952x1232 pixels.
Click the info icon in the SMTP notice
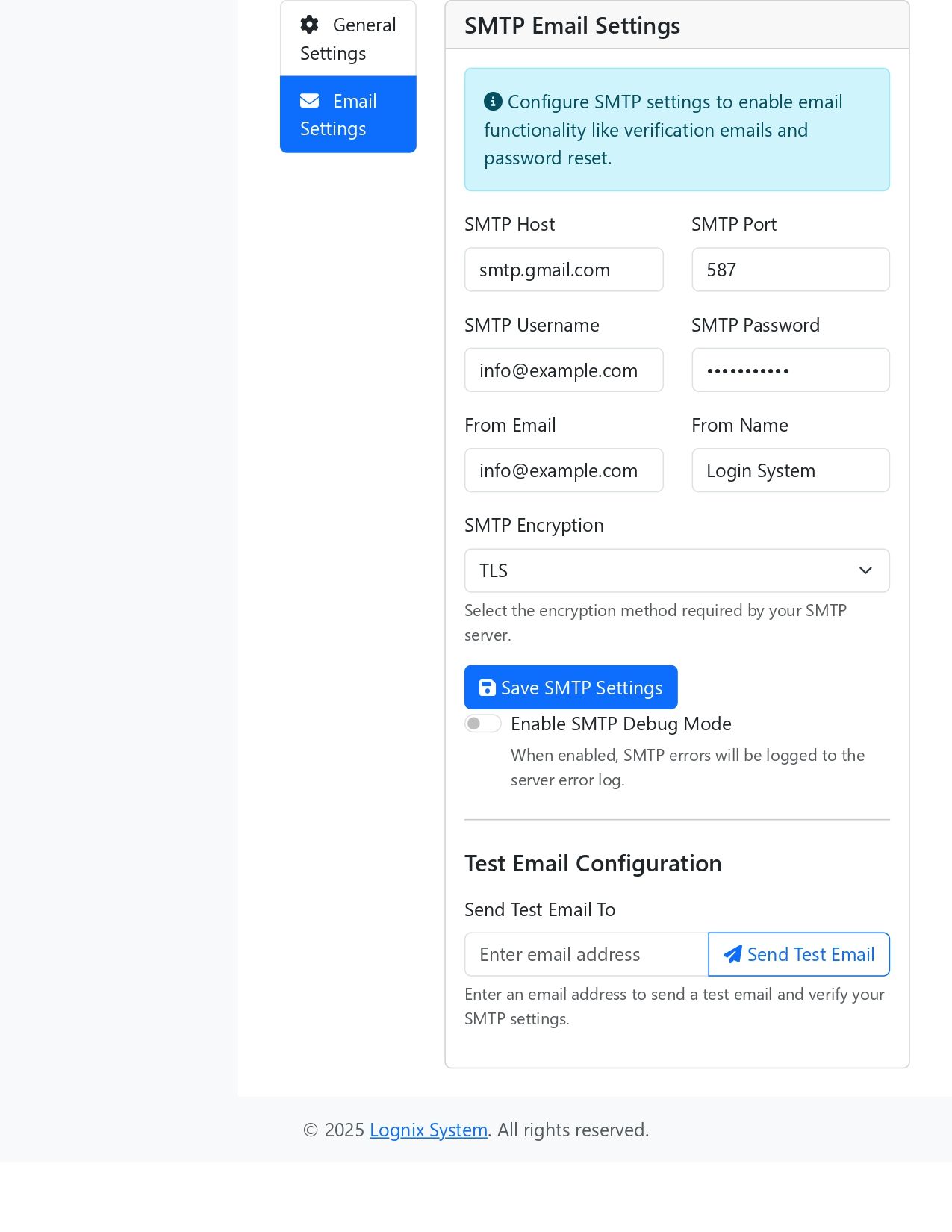click(493, 102)
